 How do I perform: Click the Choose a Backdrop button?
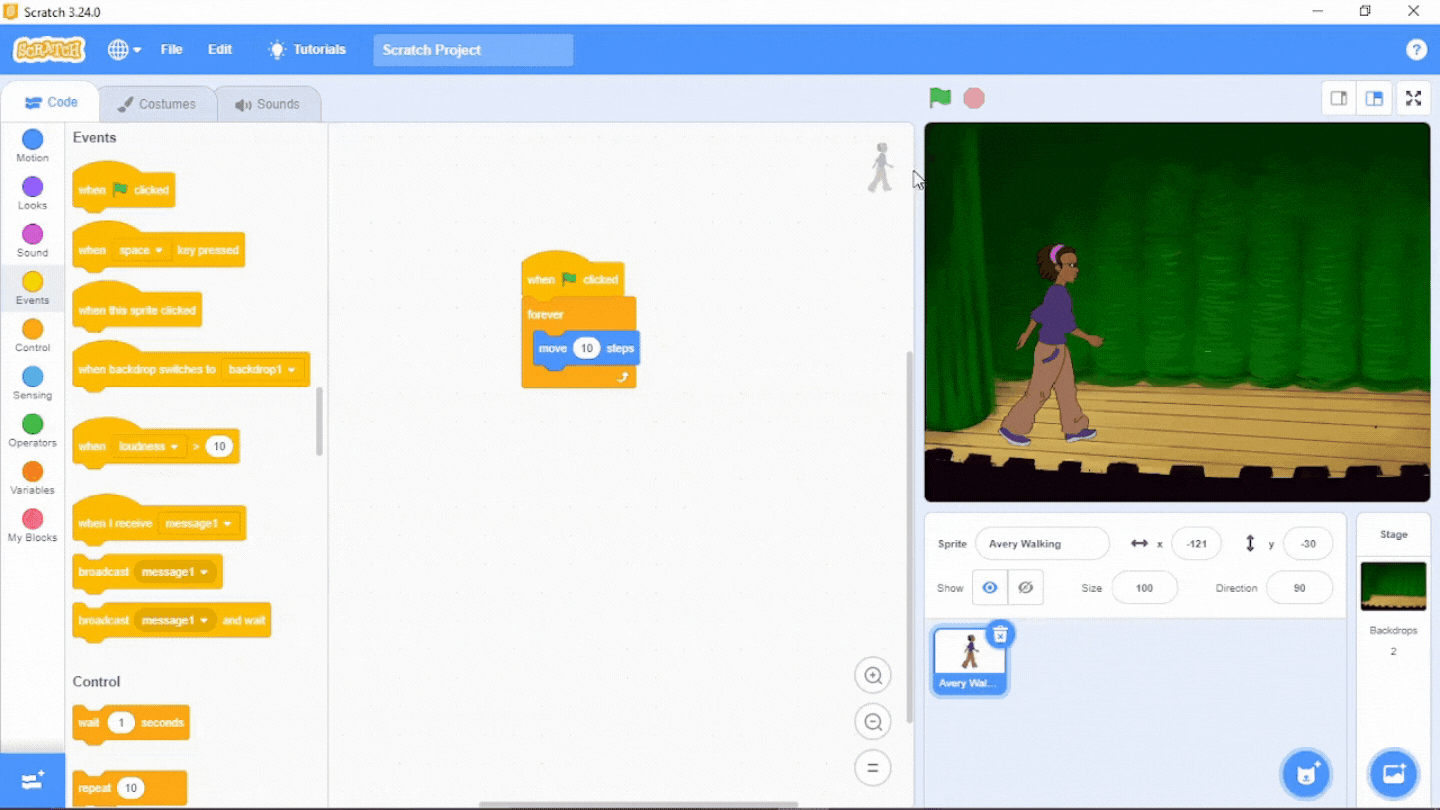[x=1394, y=774]
